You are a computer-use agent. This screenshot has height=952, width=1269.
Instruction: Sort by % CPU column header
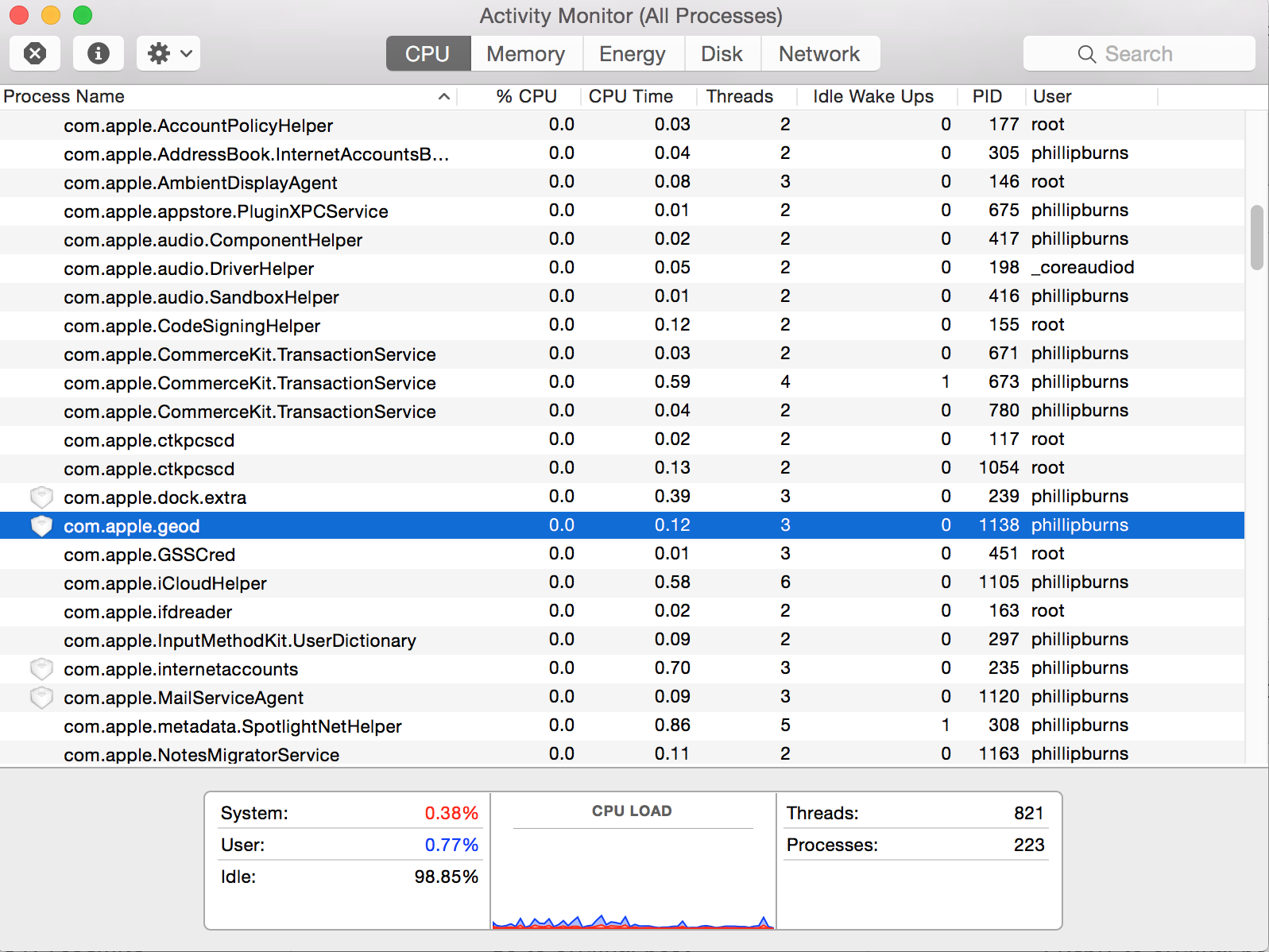coord(519,96)
